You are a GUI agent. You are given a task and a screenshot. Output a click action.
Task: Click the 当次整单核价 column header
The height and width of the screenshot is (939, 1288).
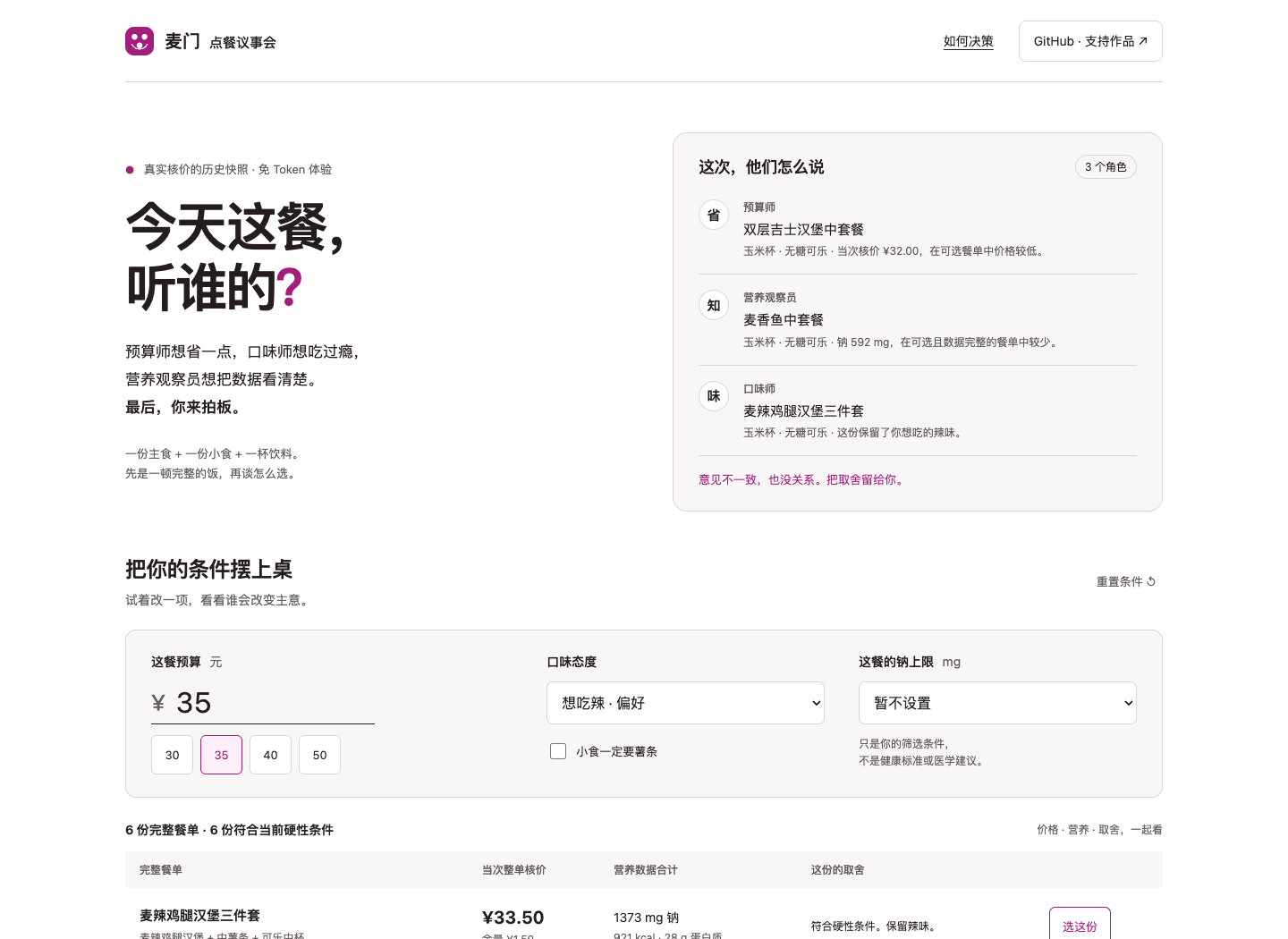click(x=514, y=869)
